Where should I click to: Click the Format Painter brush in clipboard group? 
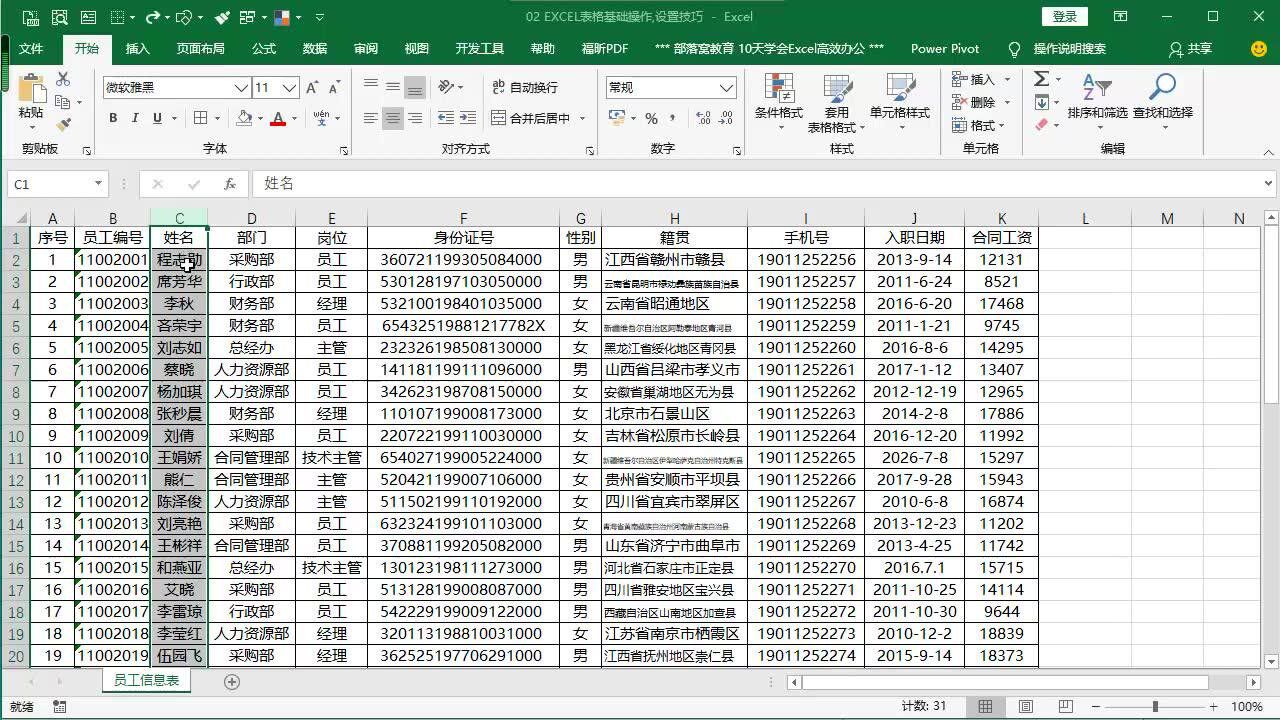(x=63, y=125)
